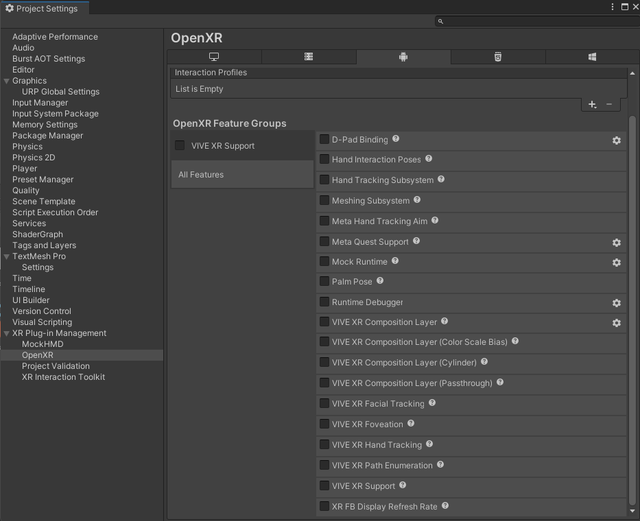Image resolution: width=640 pixels, height=521 pixels.
Task: Open MockHMD settings
Action: [x=42, y=344]
